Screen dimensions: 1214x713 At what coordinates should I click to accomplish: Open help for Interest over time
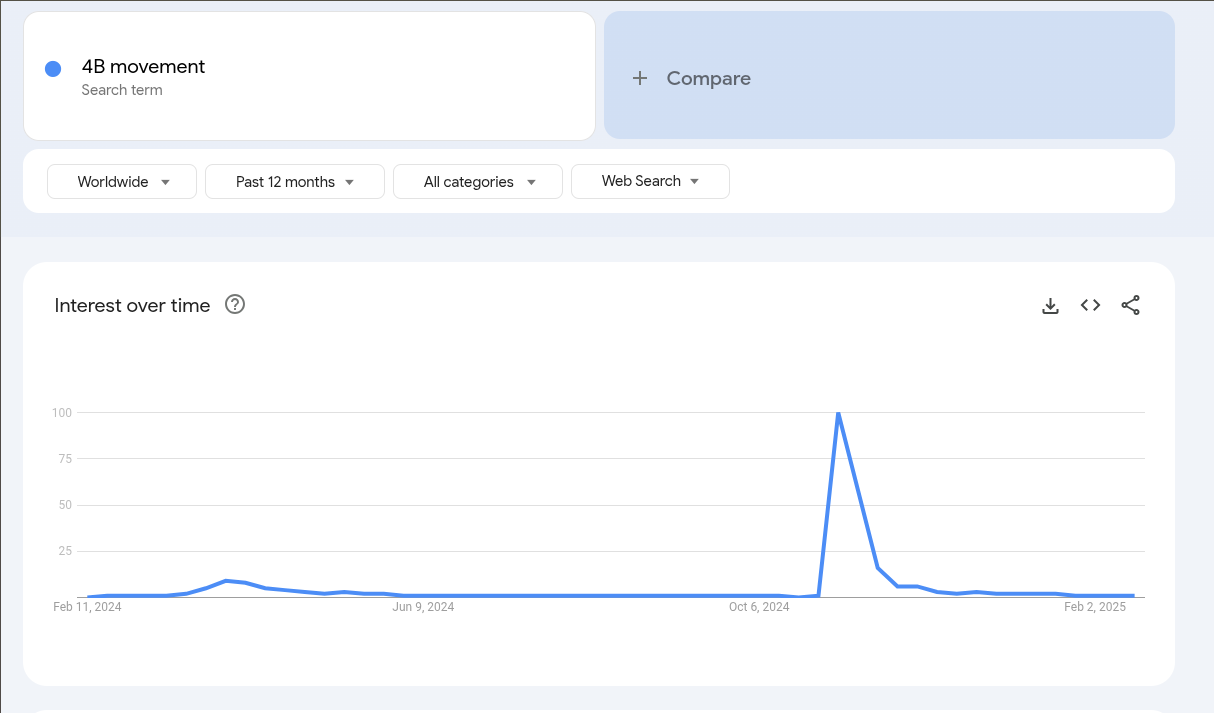point(235,305)
